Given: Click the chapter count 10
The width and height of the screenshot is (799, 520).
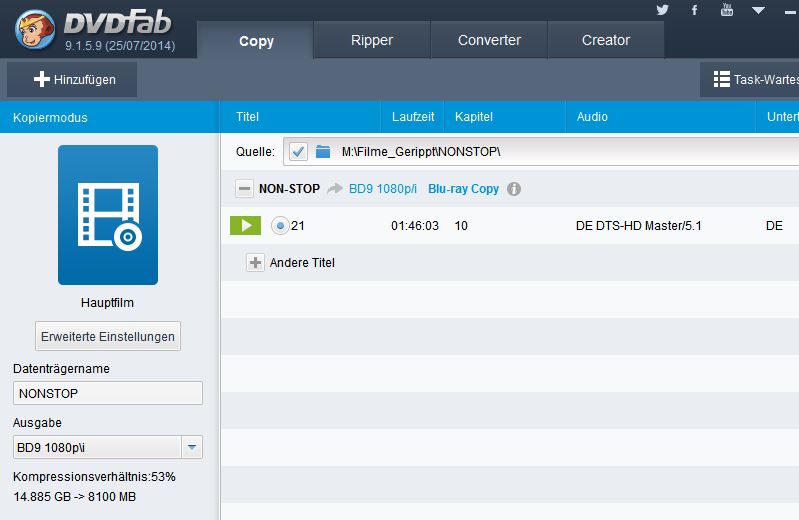Looking at the screenshot, I should [461, 225].
